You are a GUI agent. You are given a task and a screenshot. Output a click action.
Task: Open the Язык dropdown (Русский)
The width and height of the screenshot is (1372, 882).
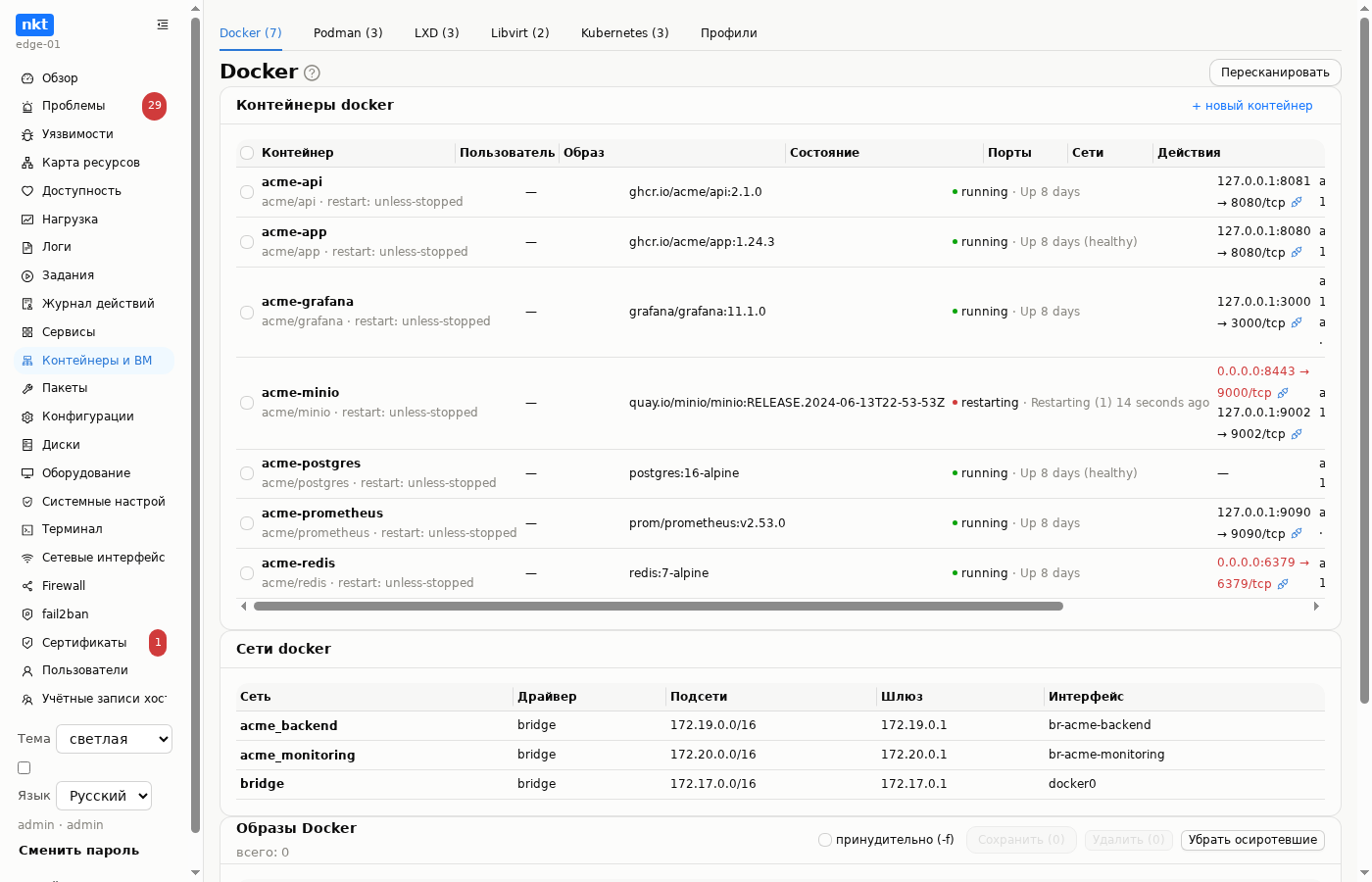[104, 796]
